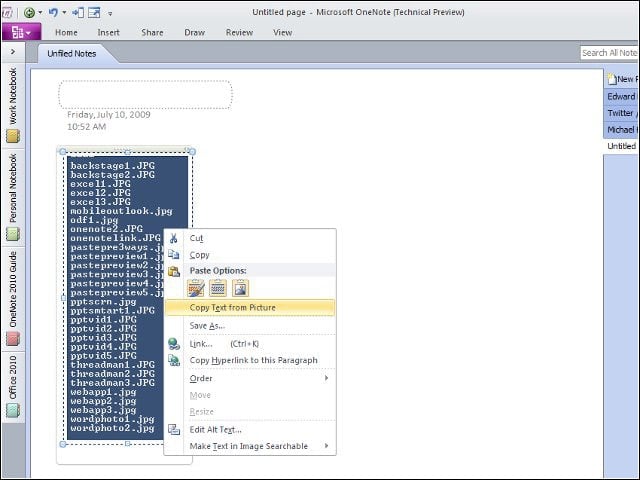Viewport: 640px width, 480px height.
Task: Switch to the Draw ribbon tab
Action: click(x=195, y=32)
